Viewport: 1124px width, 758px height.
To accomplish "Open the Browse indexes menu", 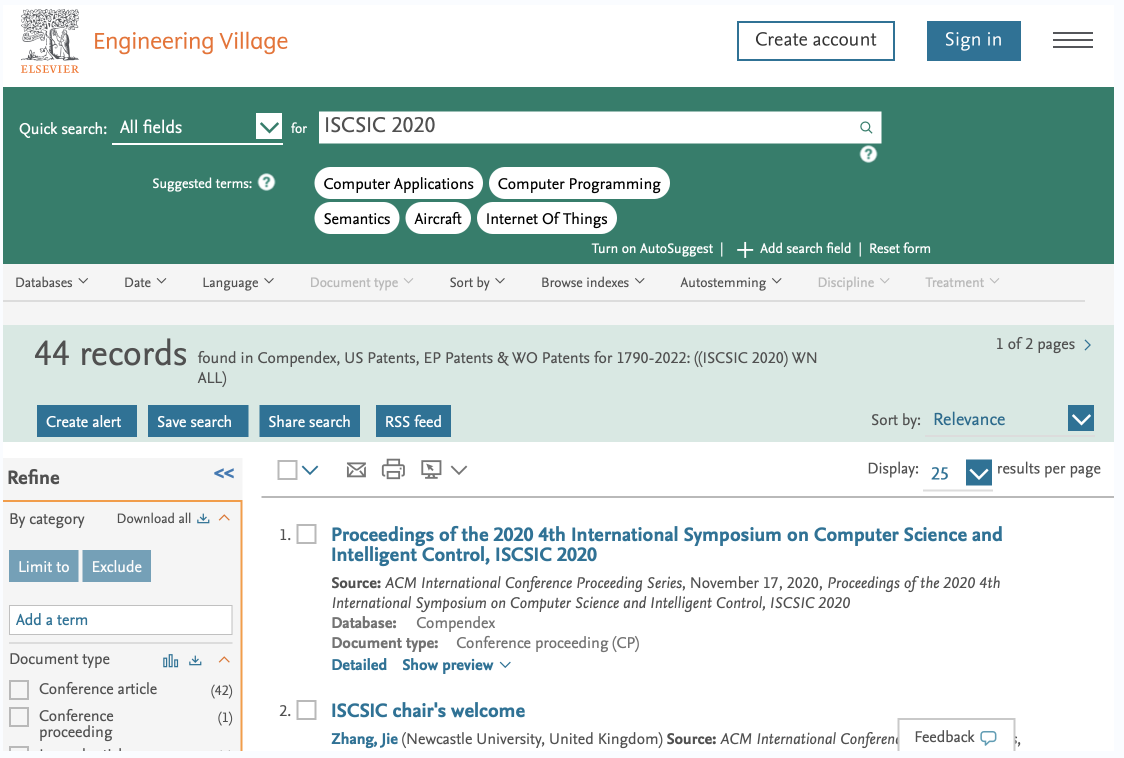I will tap(593, 282).
